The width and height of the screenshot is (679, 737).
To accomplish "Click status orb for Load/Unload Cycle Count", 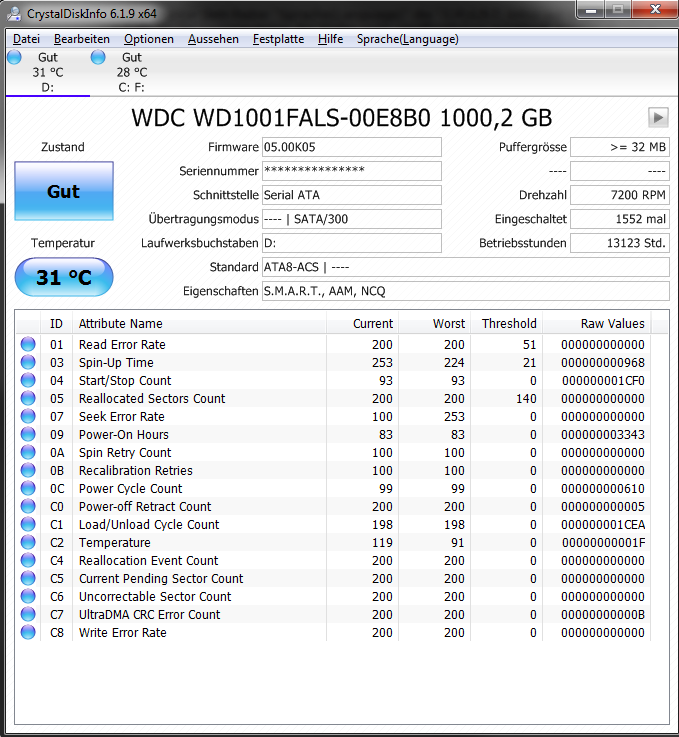I will (x=28, y=524).
